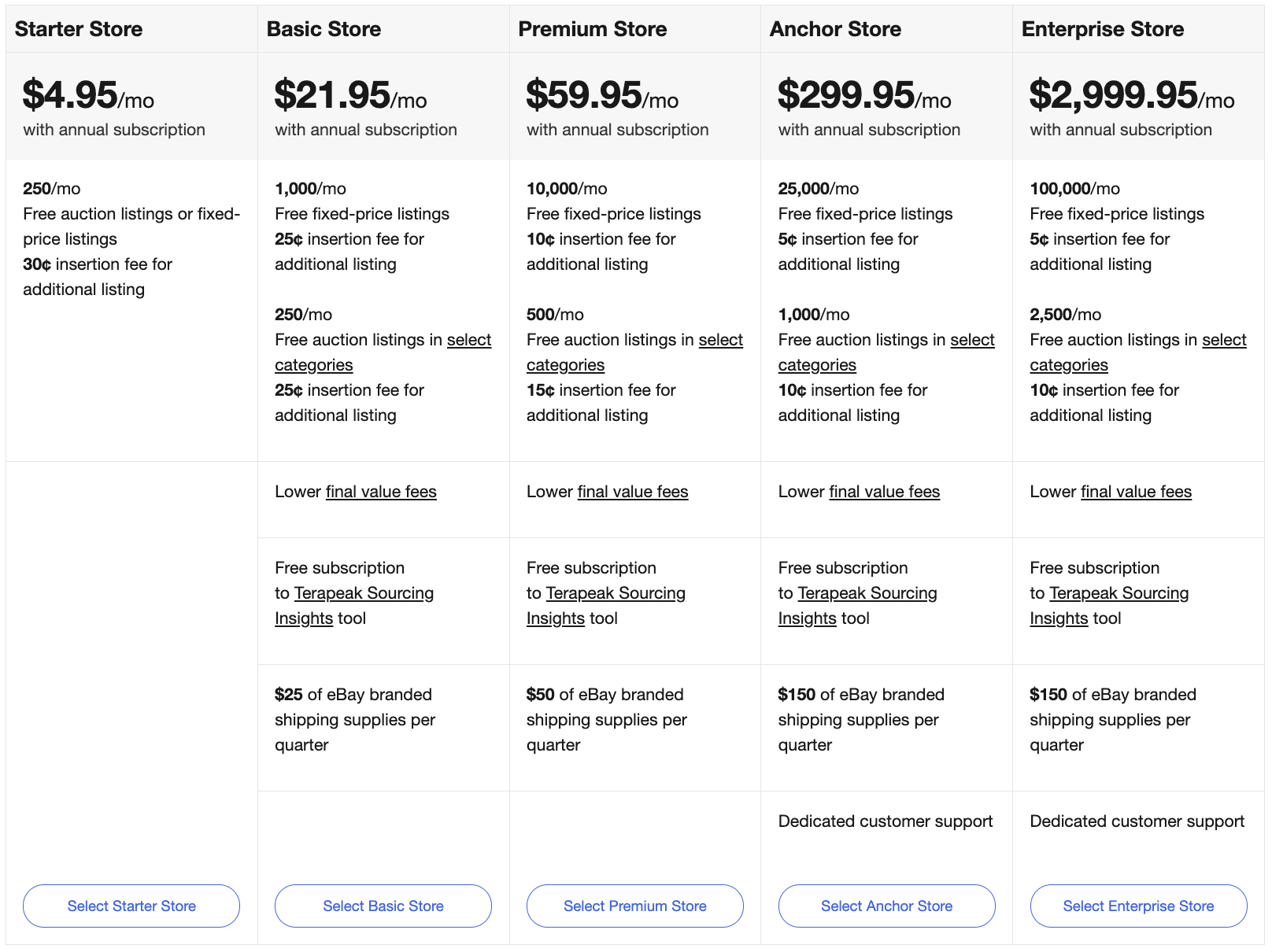Visit select categories link in Enterprise Store

[1224, 340]
